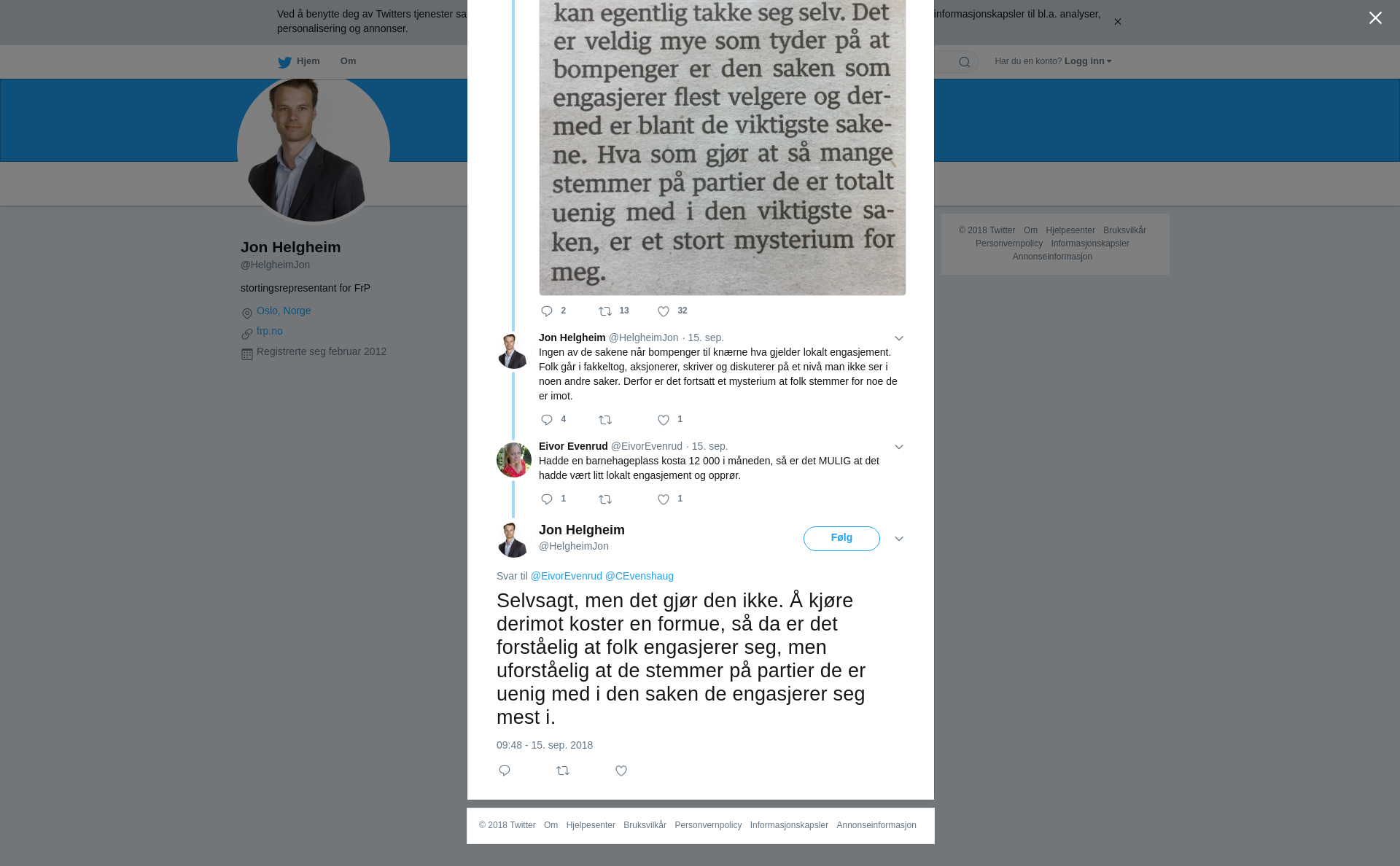Open the @CEvenshaug mention link
The height and width of the screenshot is (866, 1400).
click(x=639, y=576)
